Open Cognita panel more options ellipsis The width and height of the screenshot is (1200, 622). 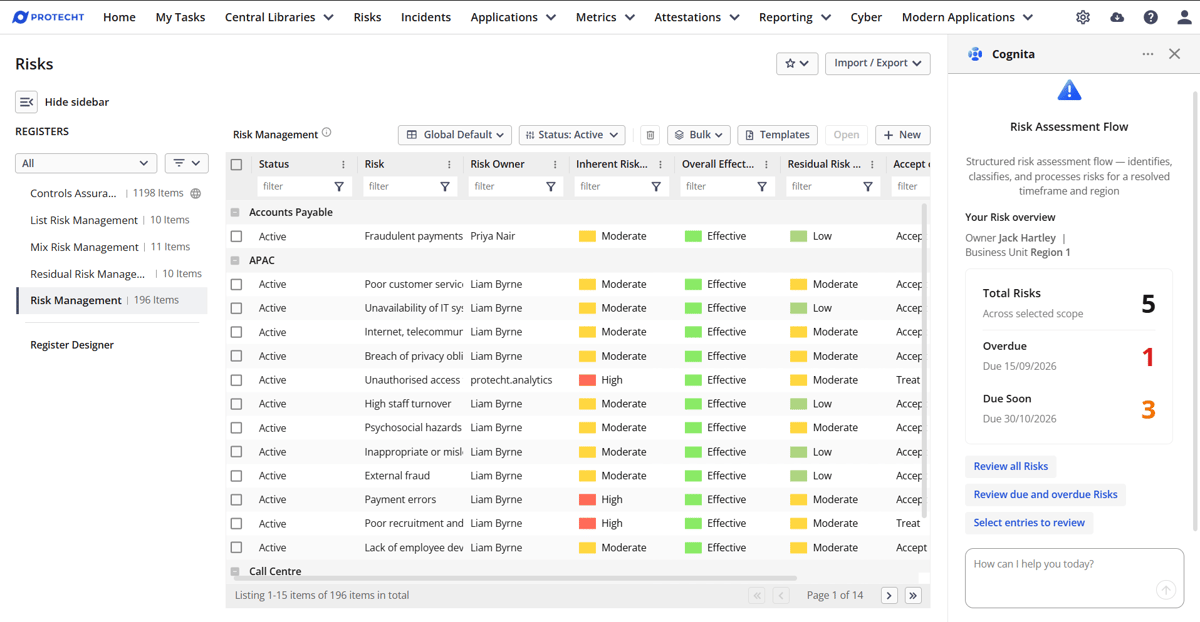click(1148, 54)
